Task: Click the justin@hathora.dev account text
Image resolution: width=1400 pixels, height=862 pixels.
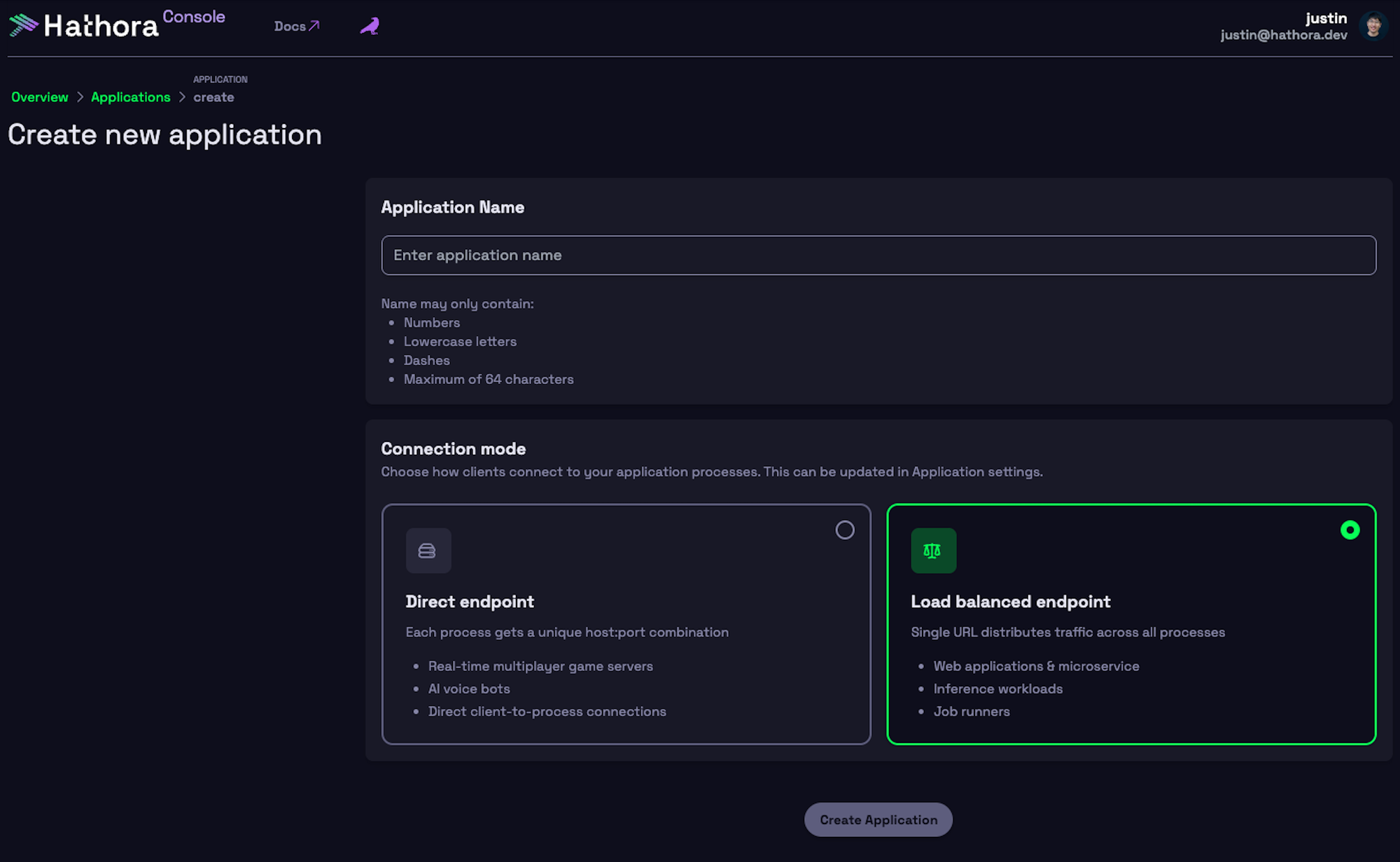Action: point(1283,35)
